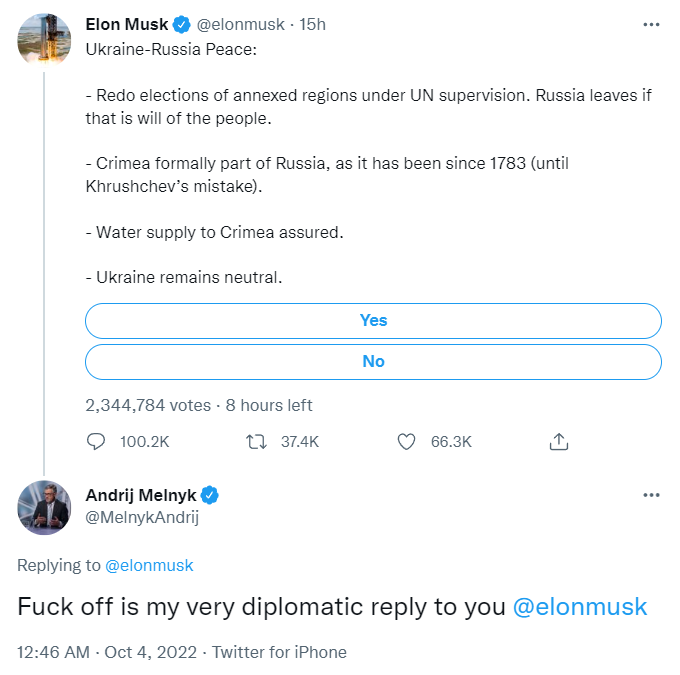This screenshot has width=680, height=675.
Task: Open more options on Elon Musk's tweet
Action: pos(651,24)
